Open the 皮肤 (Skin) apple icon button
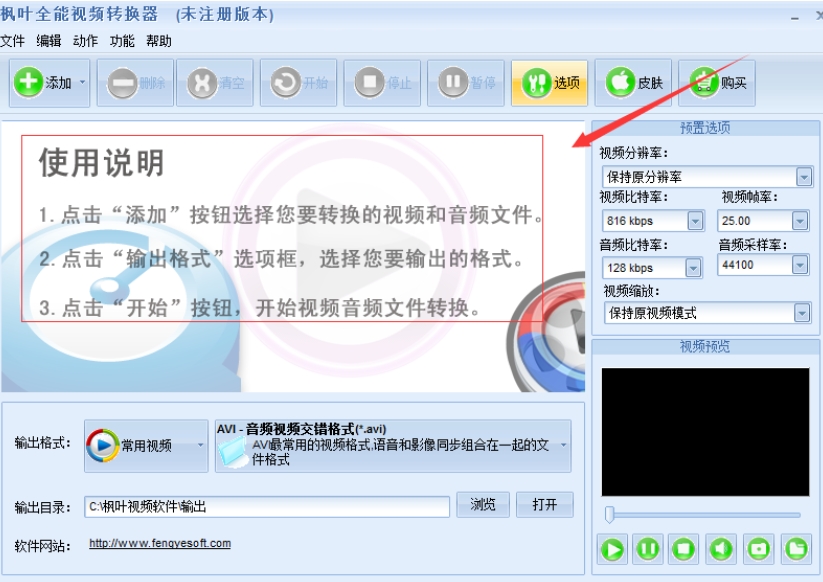The height and width of the screenshot is (582, 823). (x=634, y=83)
